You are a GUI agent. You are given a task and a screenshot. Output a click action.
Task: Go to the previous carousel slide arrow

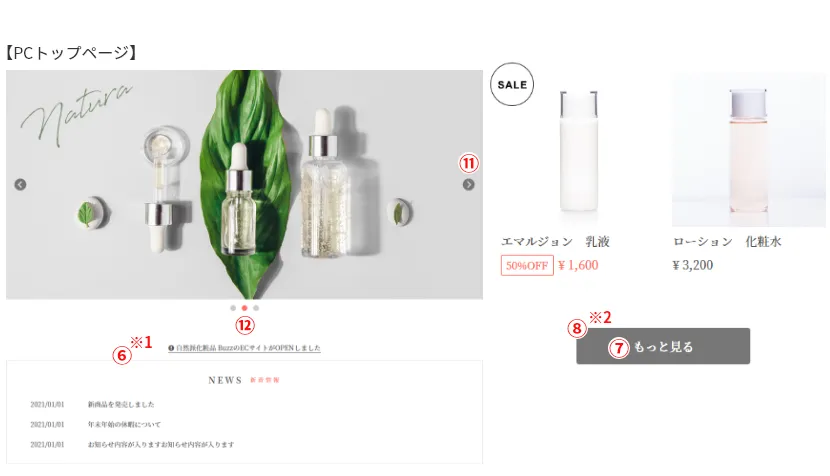click(x=20, y=184)
